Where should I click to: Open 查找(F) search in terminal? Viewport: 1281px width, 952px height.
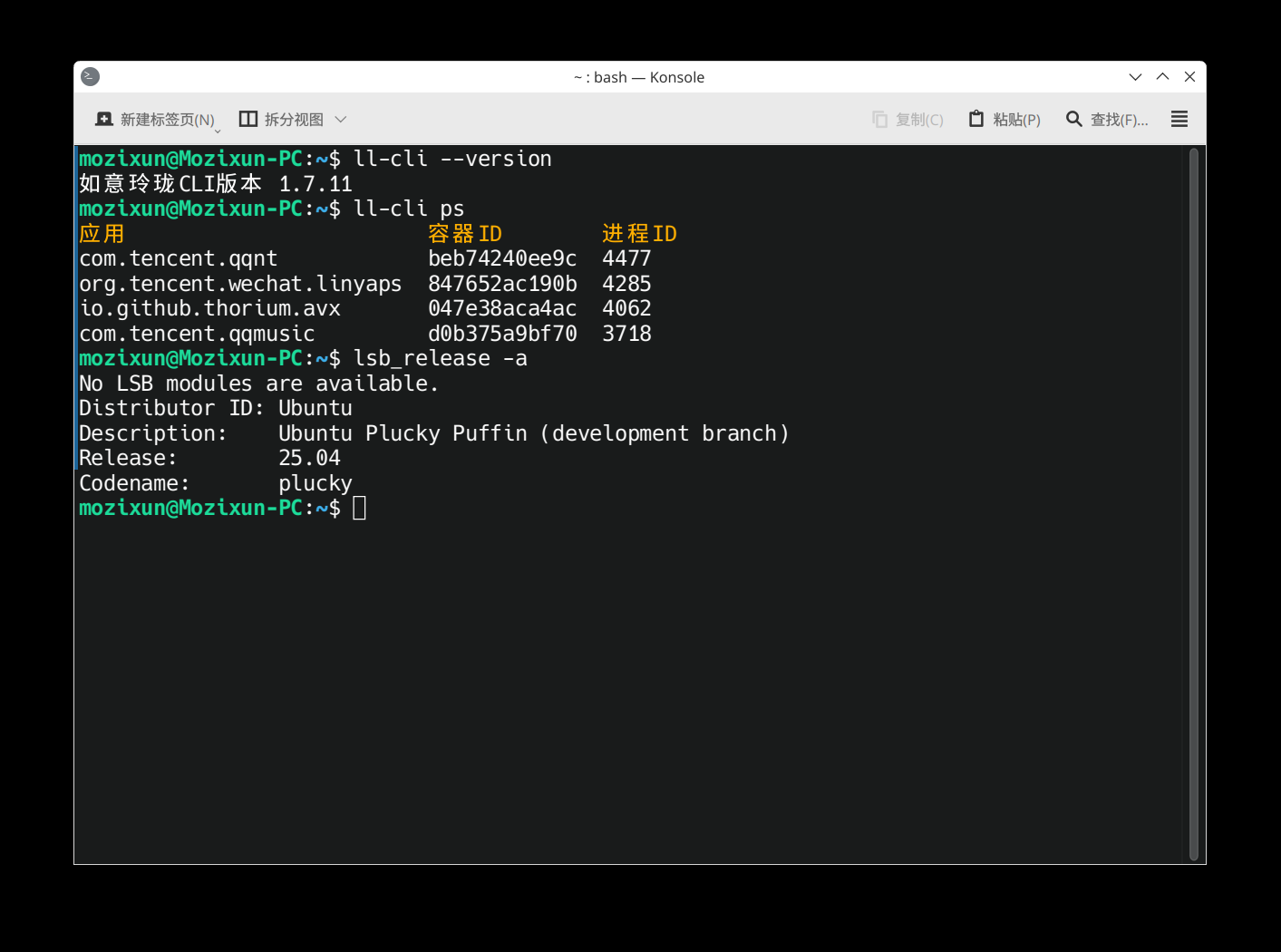point(1107,120)
